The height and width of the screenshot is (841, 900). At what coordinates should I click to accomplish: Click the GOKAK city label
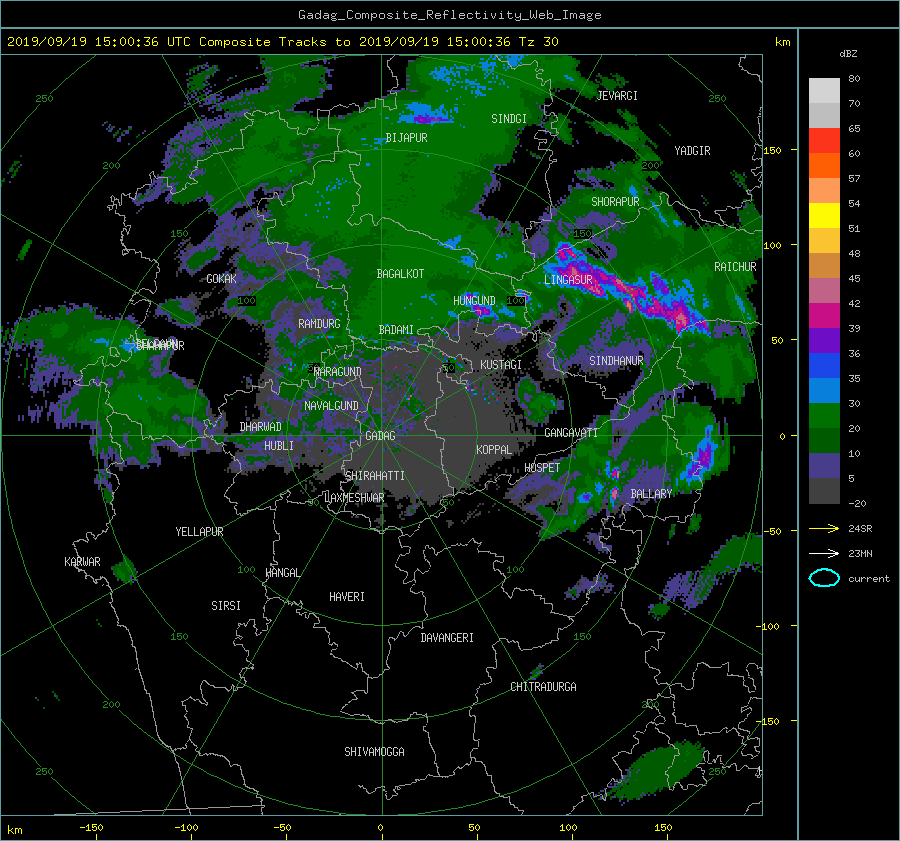point(222,279)
